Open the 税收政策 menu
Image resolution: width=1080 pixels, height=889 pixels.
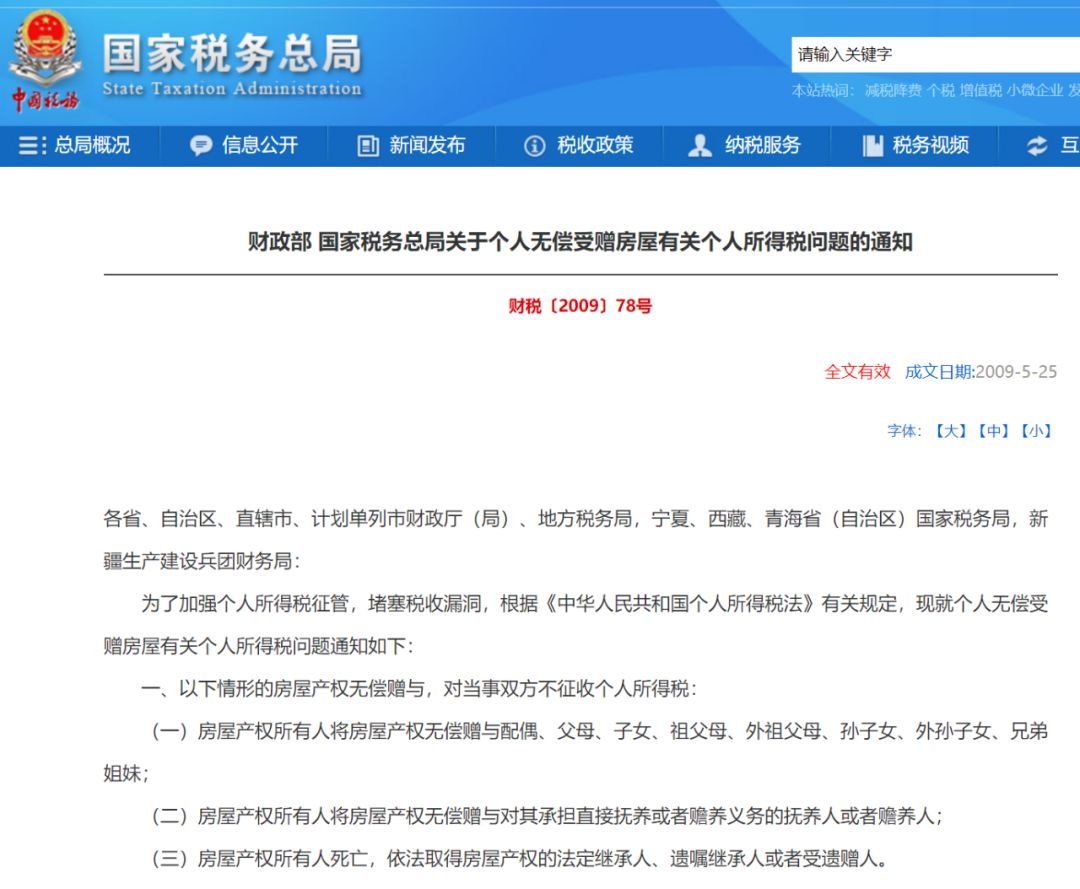coord(595,145)
